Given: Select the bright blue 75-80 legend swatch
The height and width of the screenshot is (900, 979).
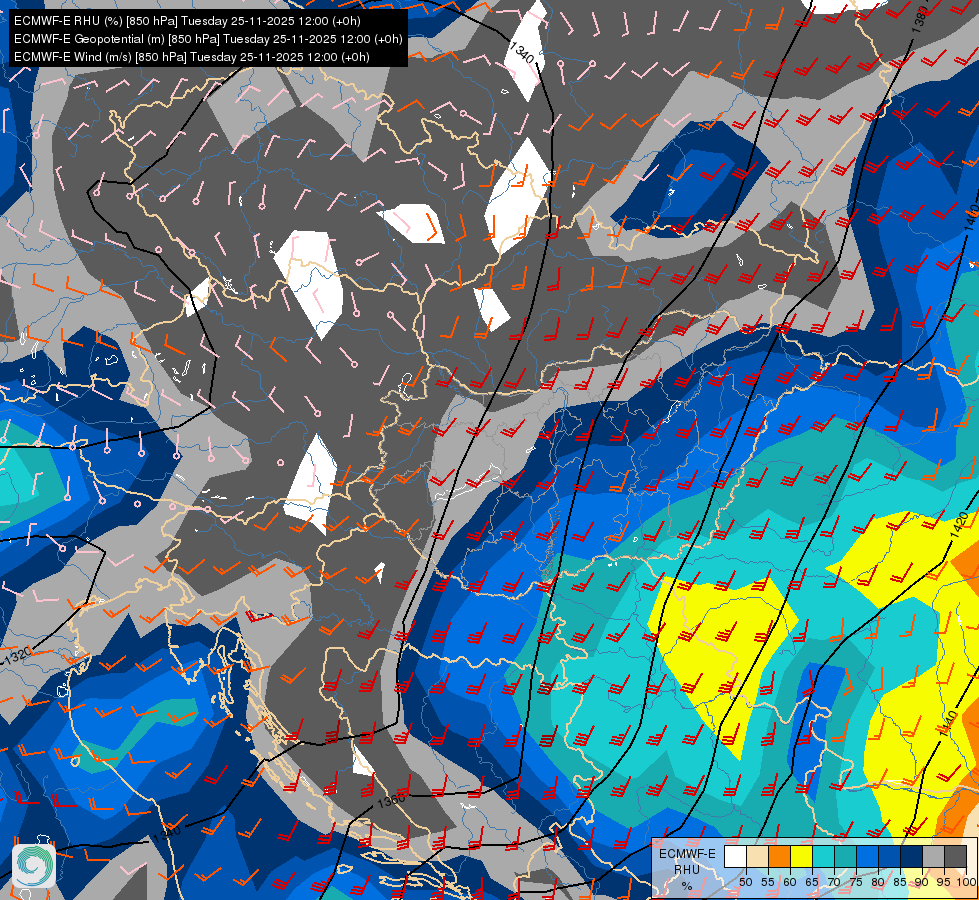Looking at the screenshot, I should click(x=868, y=857).
